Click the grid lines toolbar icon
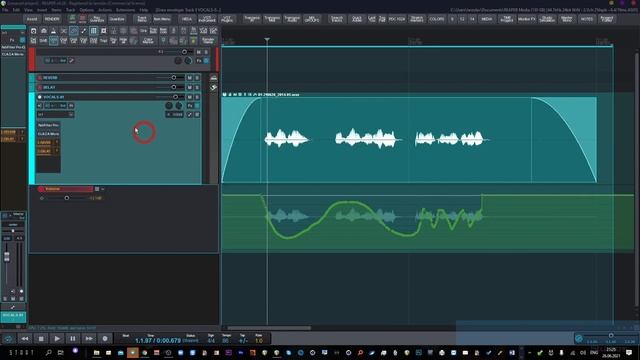640x360 pixels. (x=93, y=31)
